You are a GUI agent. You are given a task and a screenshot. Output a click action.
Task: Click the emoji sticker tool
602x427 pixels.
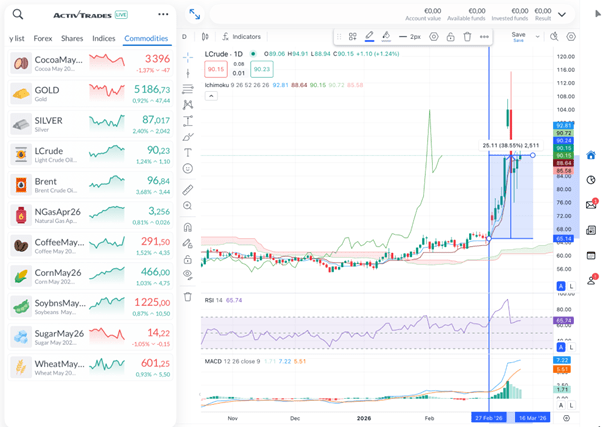pyautogui.click(x=188, y=169)
